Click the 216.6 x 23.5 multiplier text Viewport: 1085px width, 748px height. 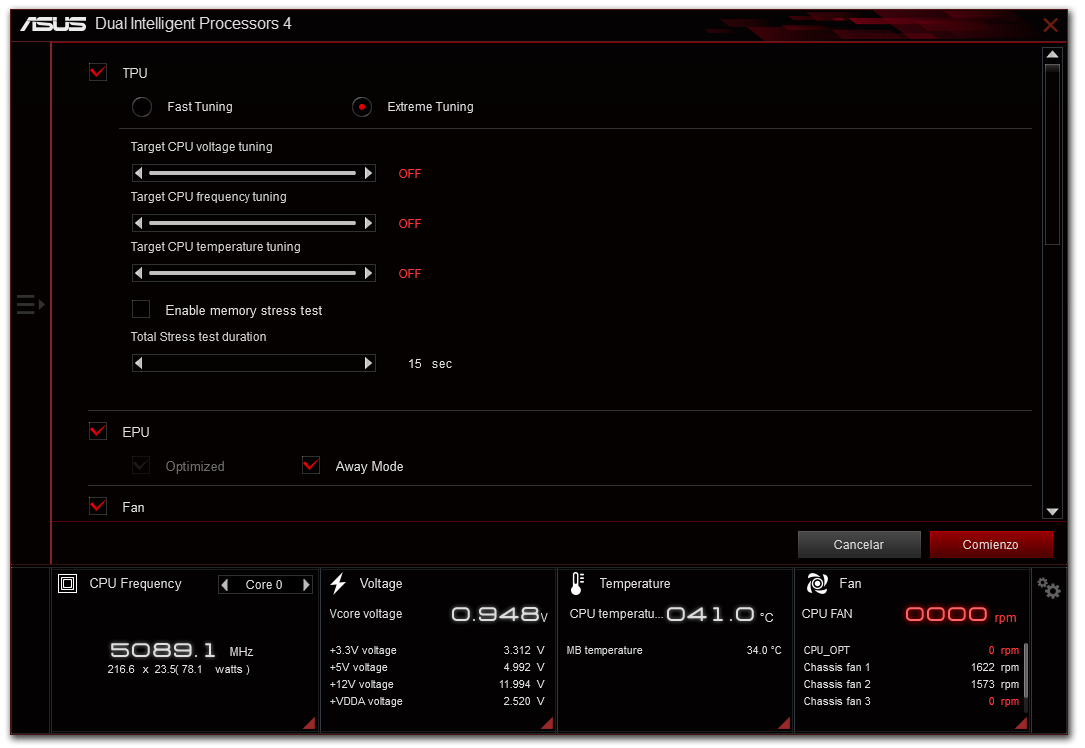(179, 670)
